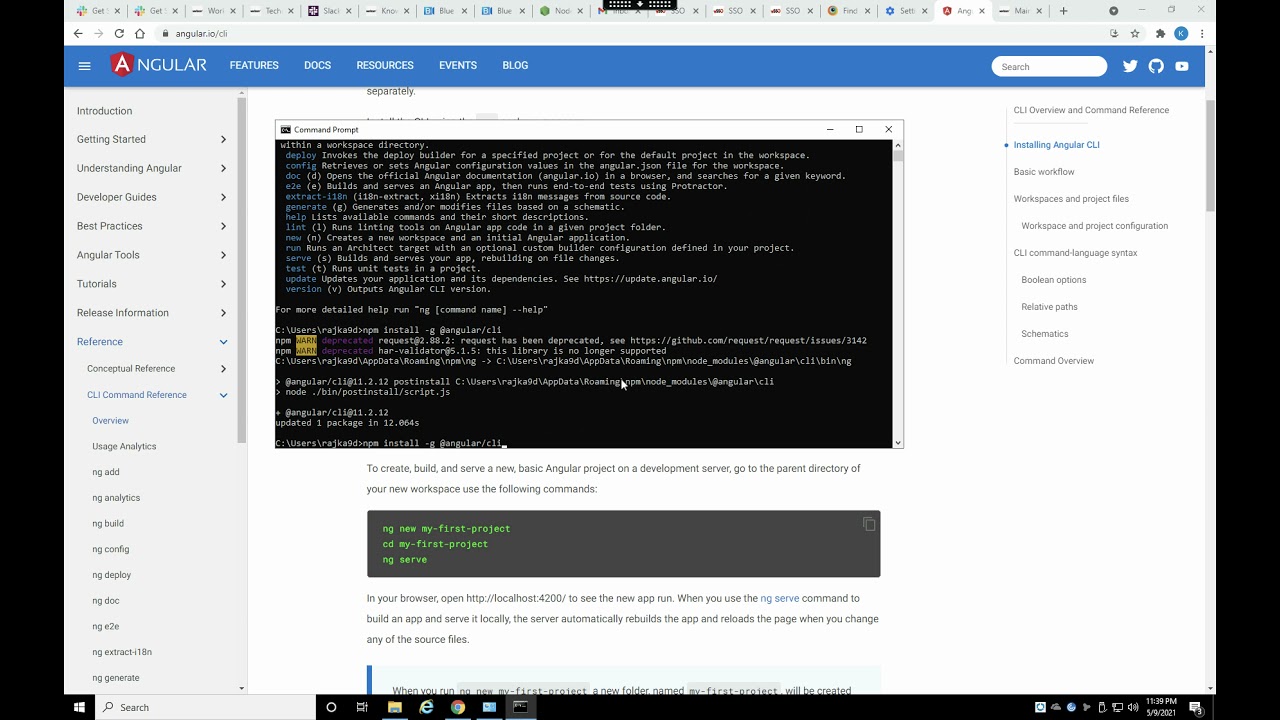This screenshot has height=720, width=1280.
Task: Open the EVENTS nav item
Action: 458,66
